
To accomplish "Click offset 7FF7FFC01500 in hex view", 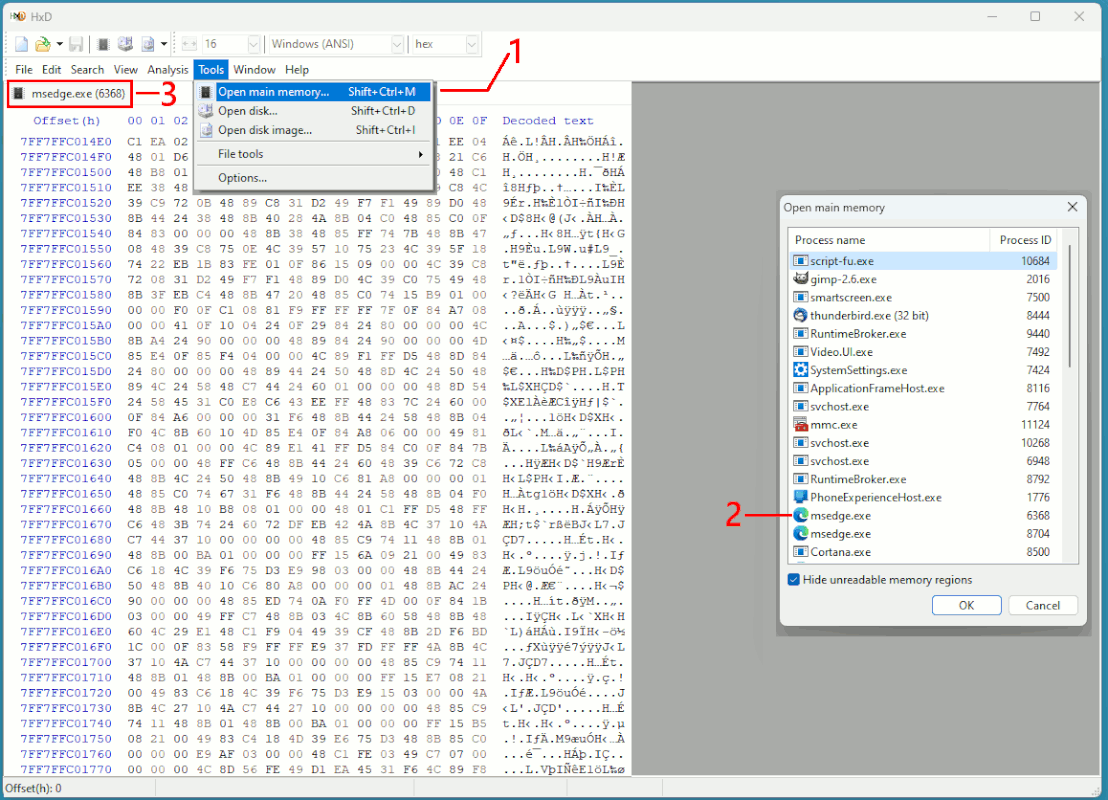I will (66, 172).
